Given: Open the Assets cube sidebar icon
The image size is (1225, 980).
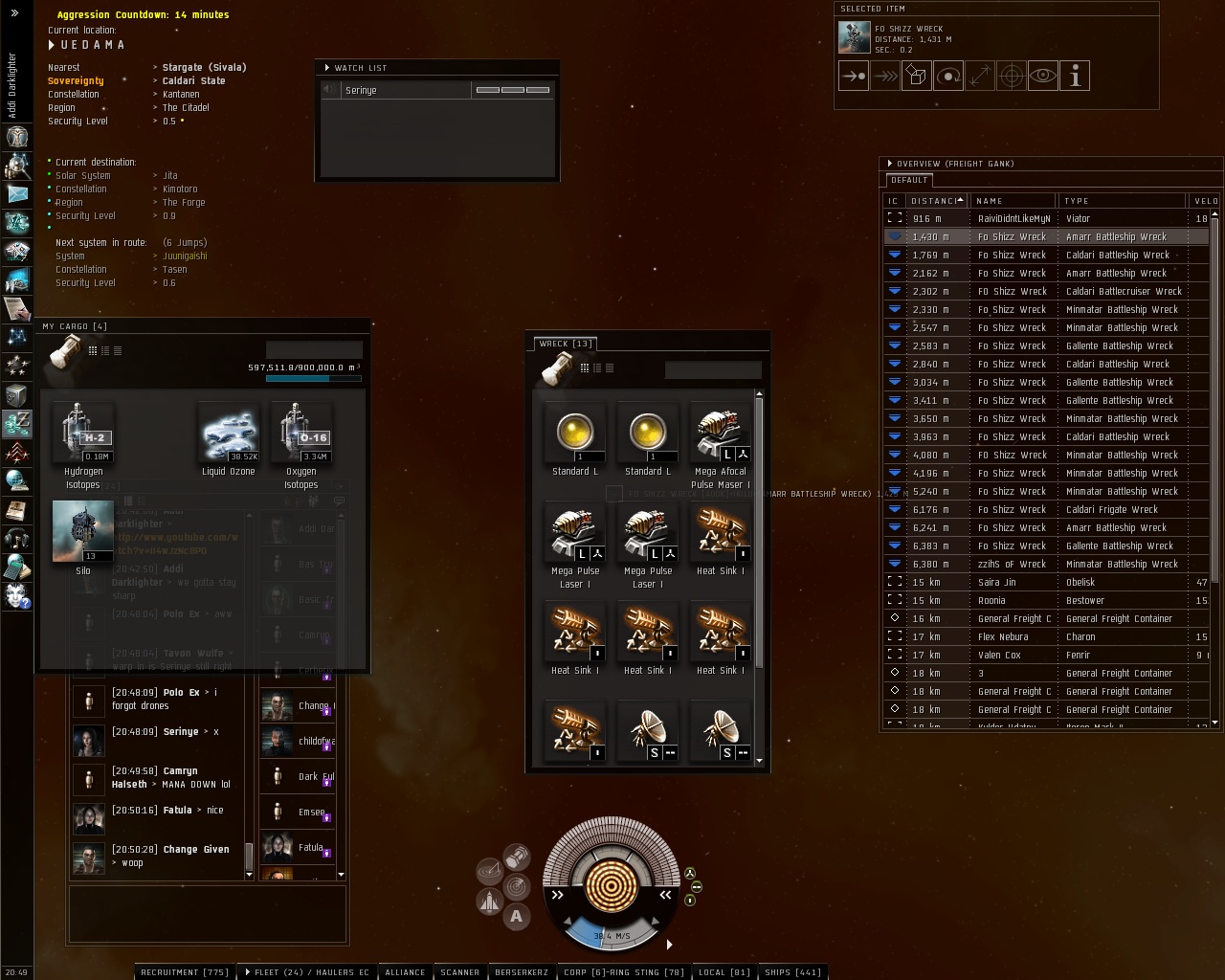Looking at the screenshot, I should 17,394.
